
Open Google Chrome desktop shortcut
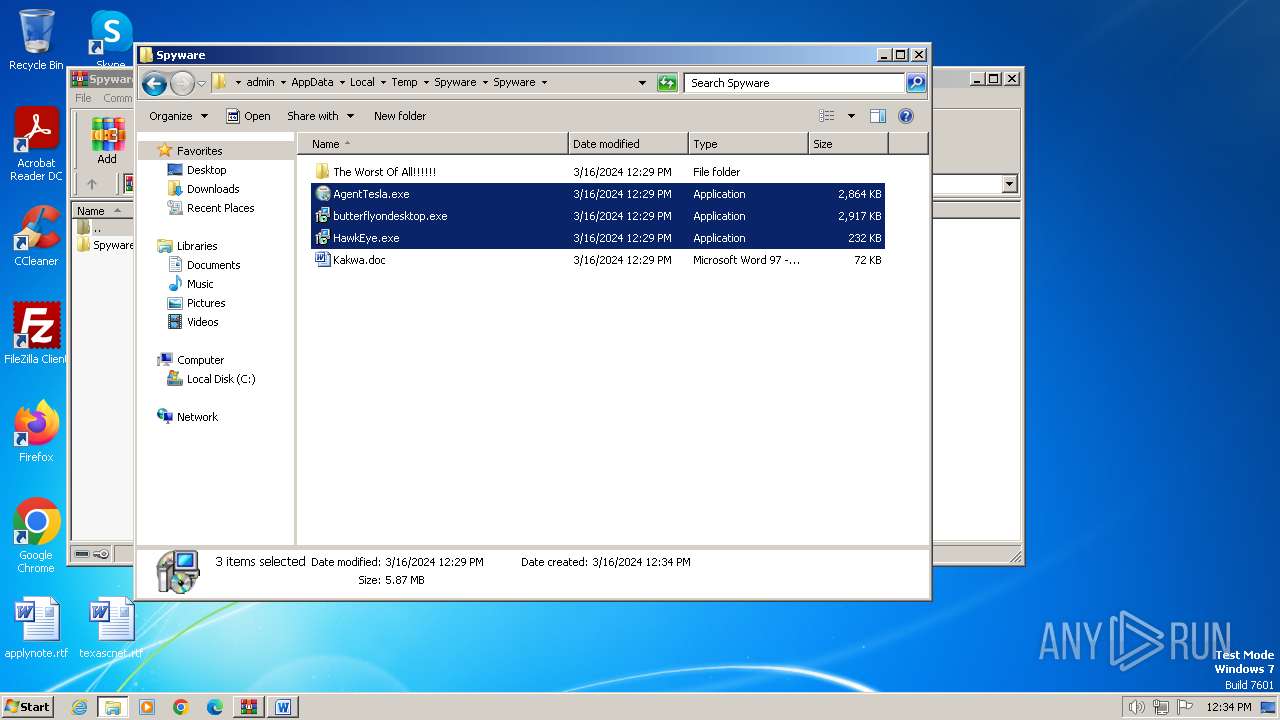[36, 536]
